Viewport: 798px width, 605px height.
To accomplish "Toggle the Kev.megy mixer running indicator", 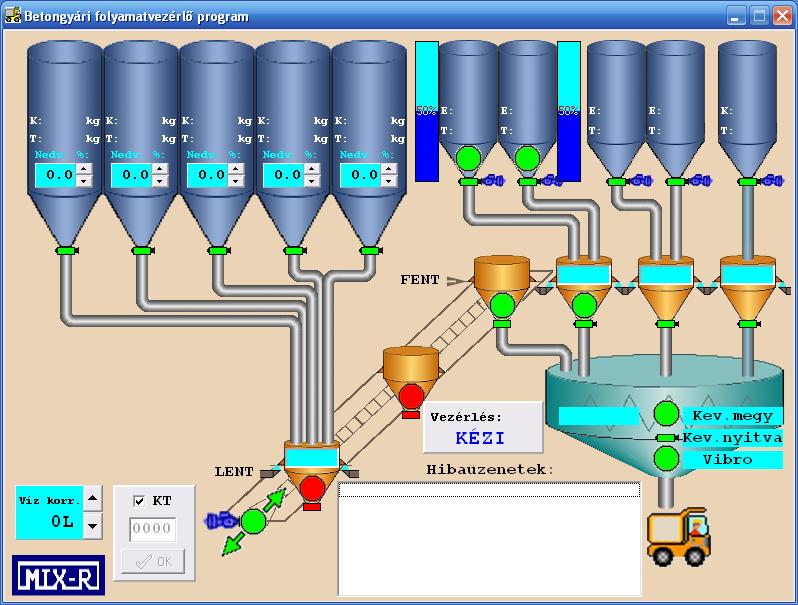I will (666, 413).
